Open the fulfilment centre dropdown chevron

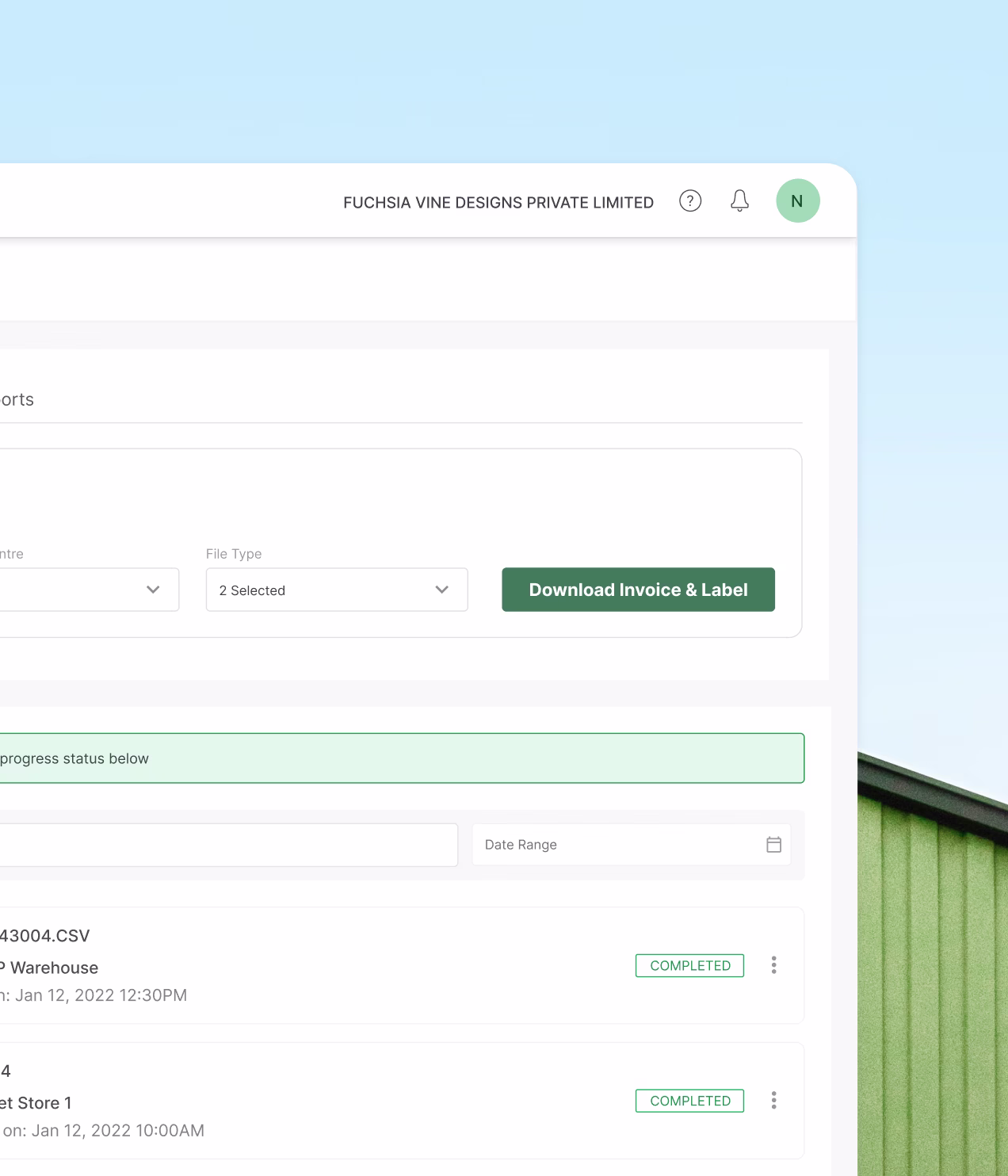coord(153,590)
